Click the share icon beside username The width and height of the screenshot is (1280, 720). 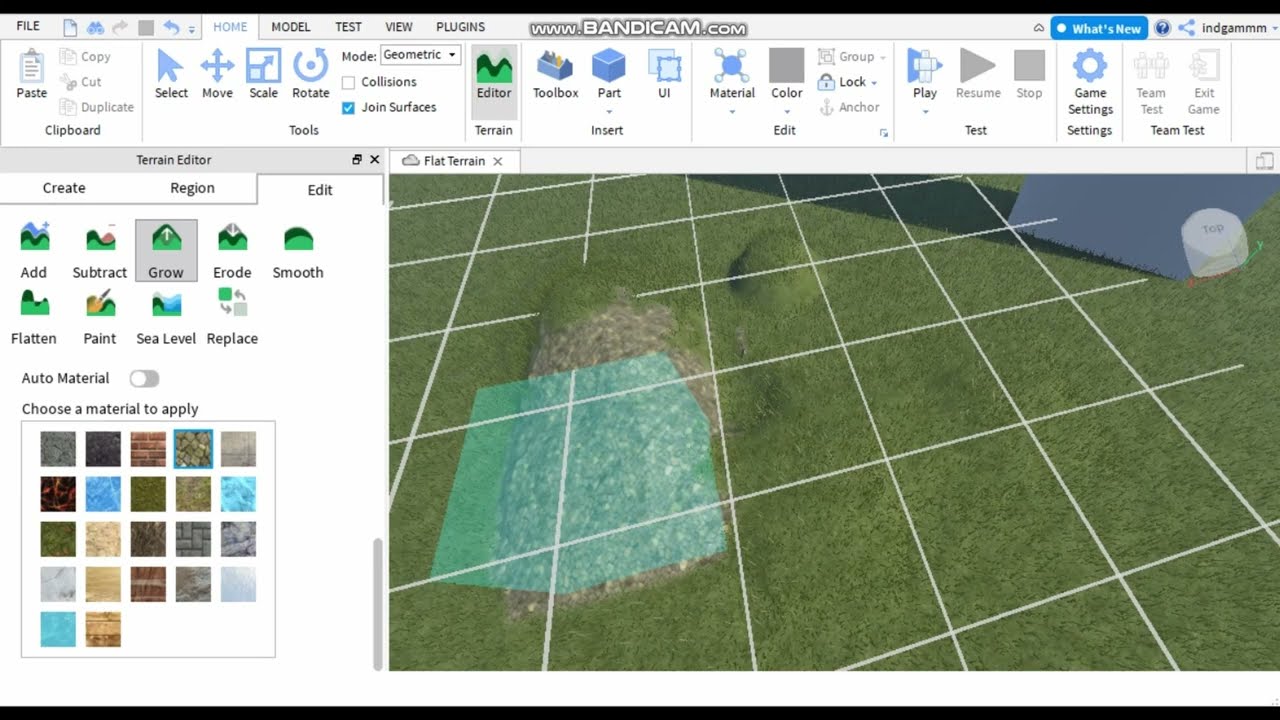1187,28
